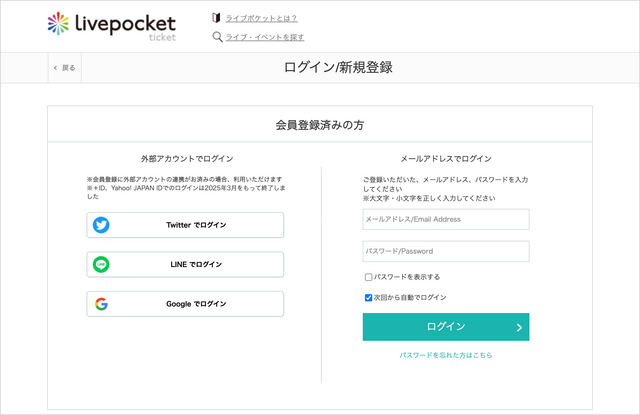Click the Google G logo icon
This screenshot has width=640, height=415.
coord(101,304)
